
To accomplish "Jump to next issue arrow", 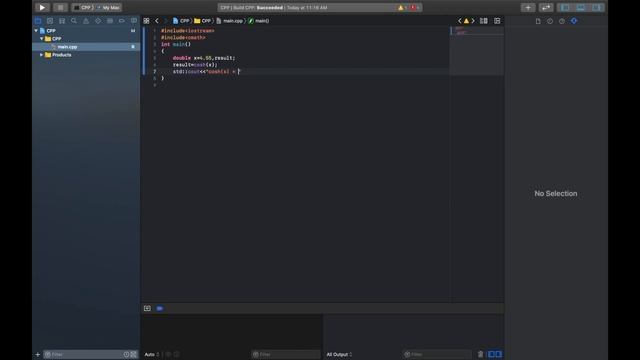I will coord(473,21).
